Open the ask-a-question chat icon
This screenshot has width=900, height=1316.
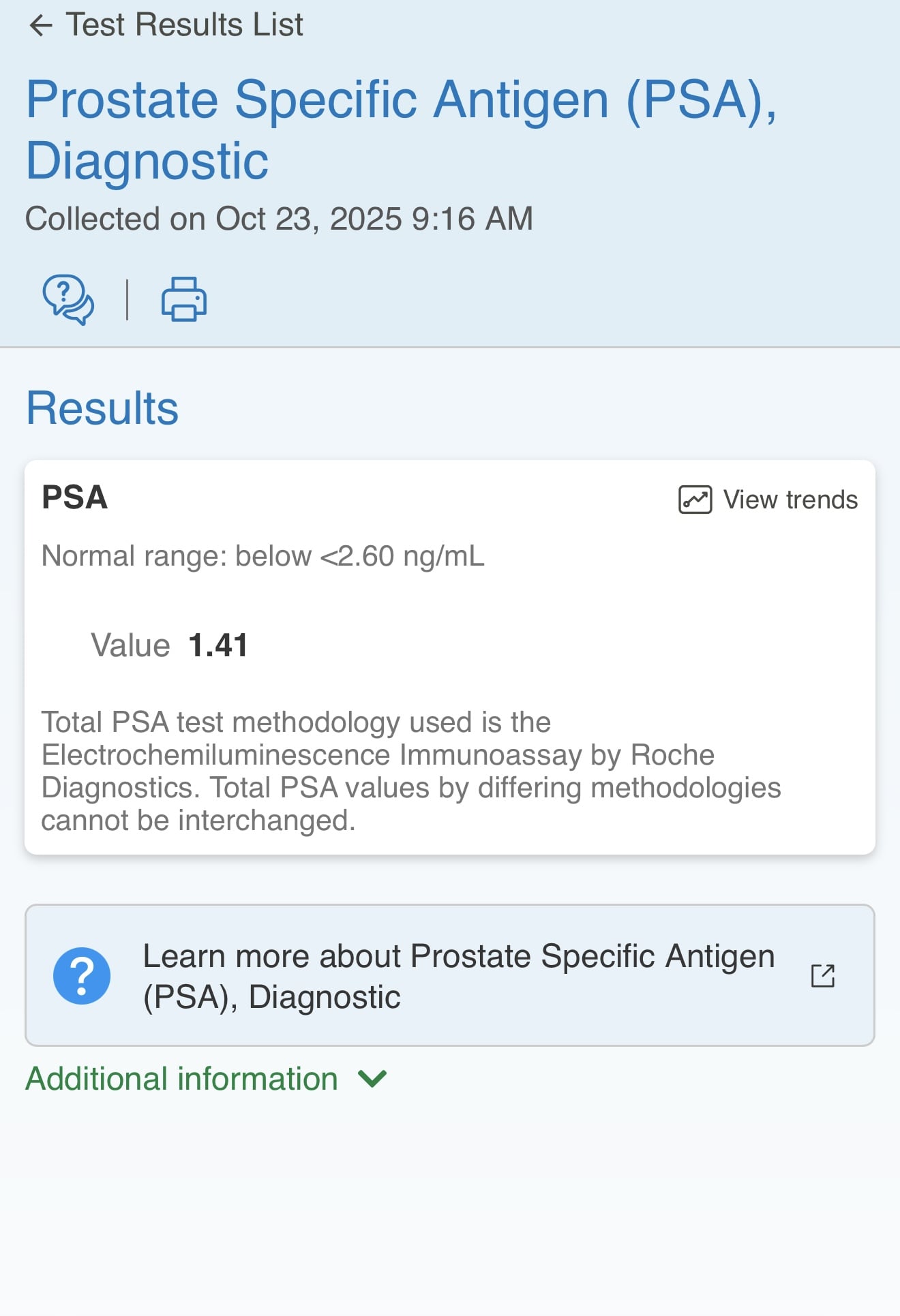68,300
